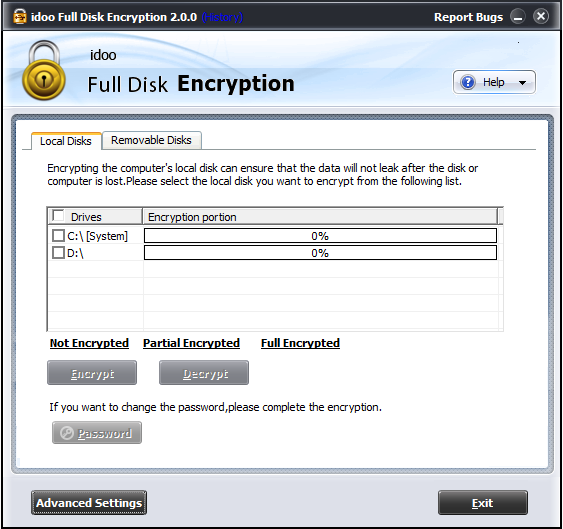Click the Exit button

coord(483,502)
